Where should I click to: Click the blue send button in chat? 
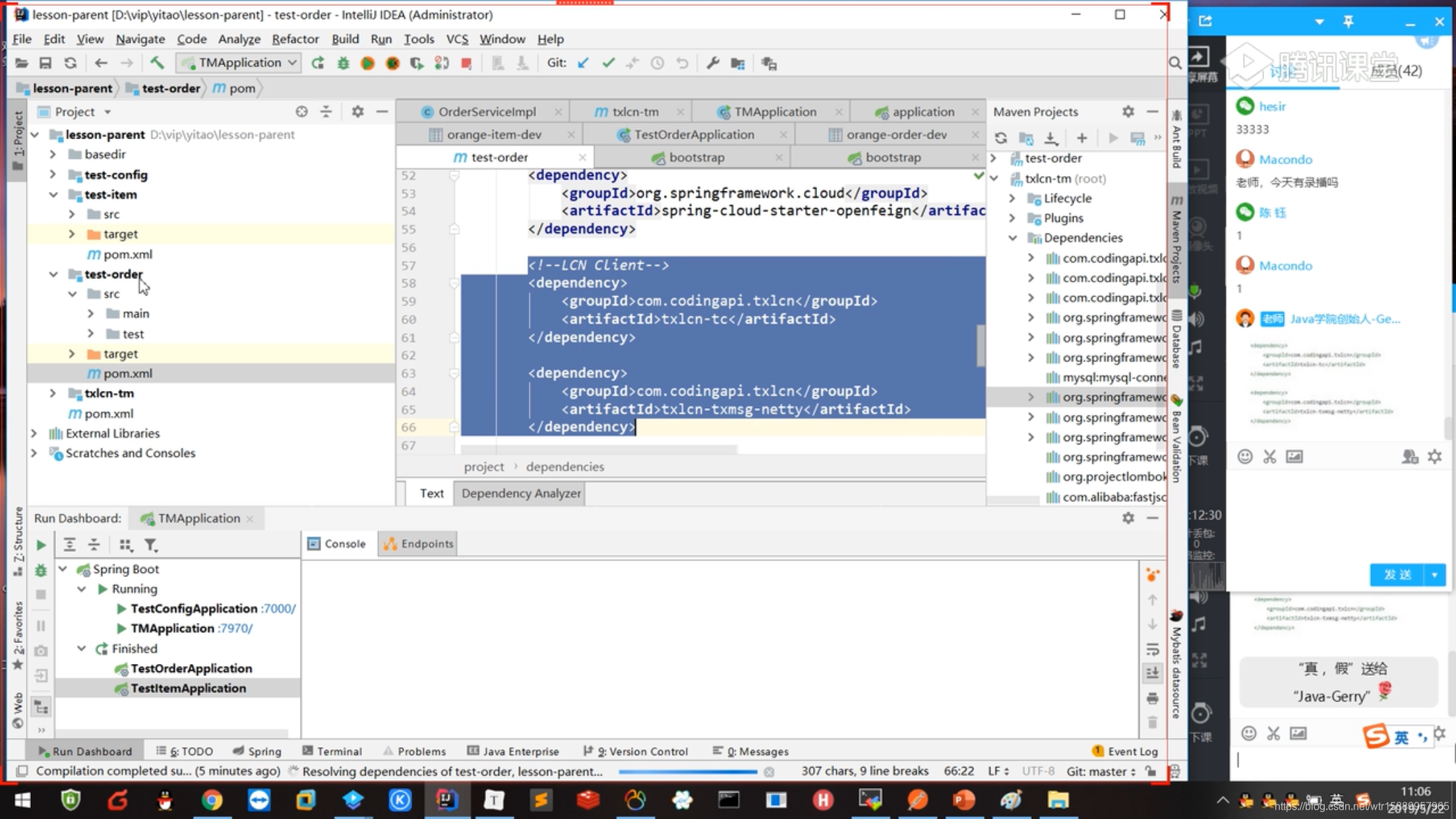point(1397,575)
